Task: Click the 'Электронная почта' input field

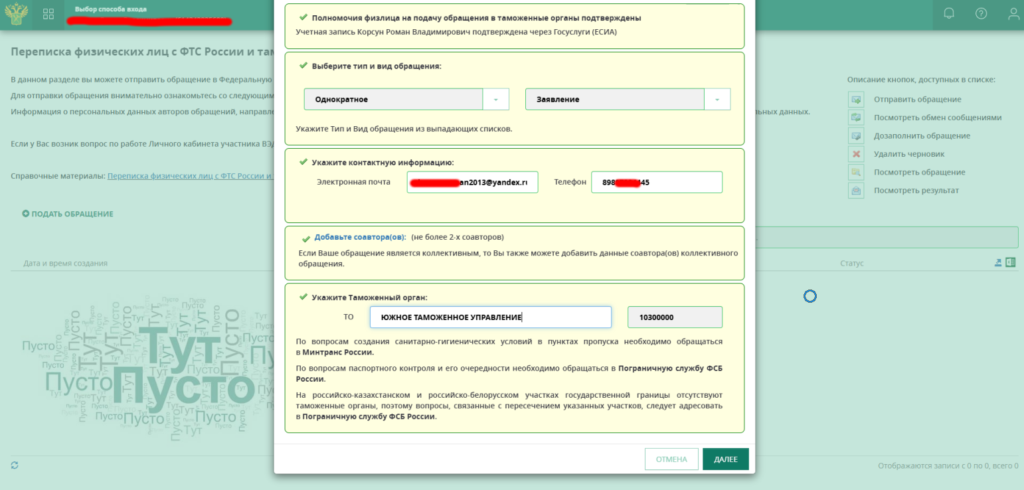Action: 472,182
